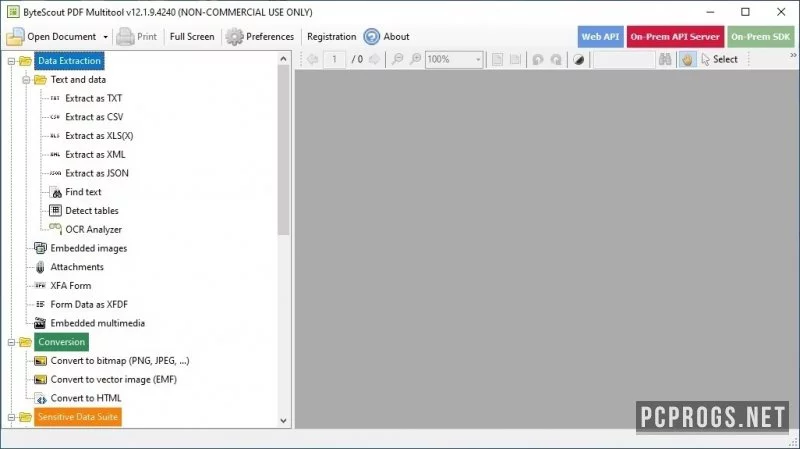Select the Text and data folder
Viewport: 800px width, 449px height.
point(78,80)
